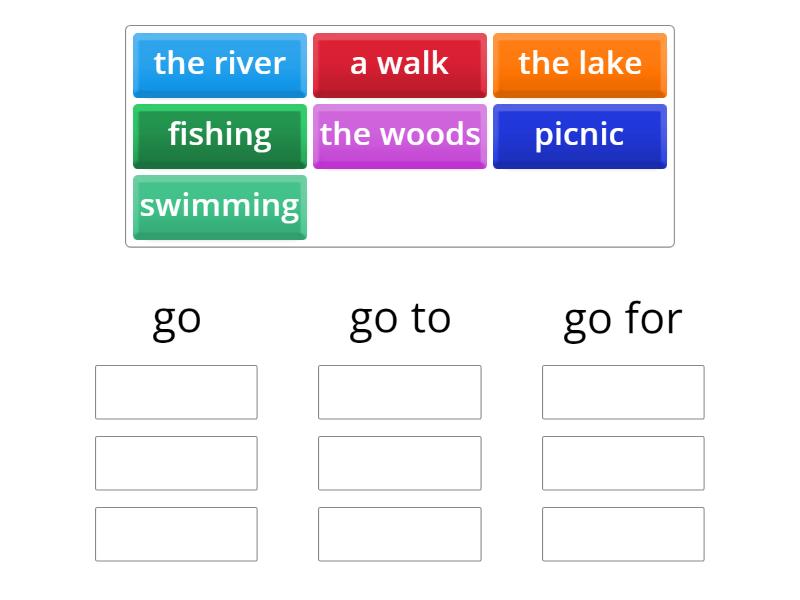800x600 pixels.
Task: Select the green "fishing" tile
Action: (220, 135)
